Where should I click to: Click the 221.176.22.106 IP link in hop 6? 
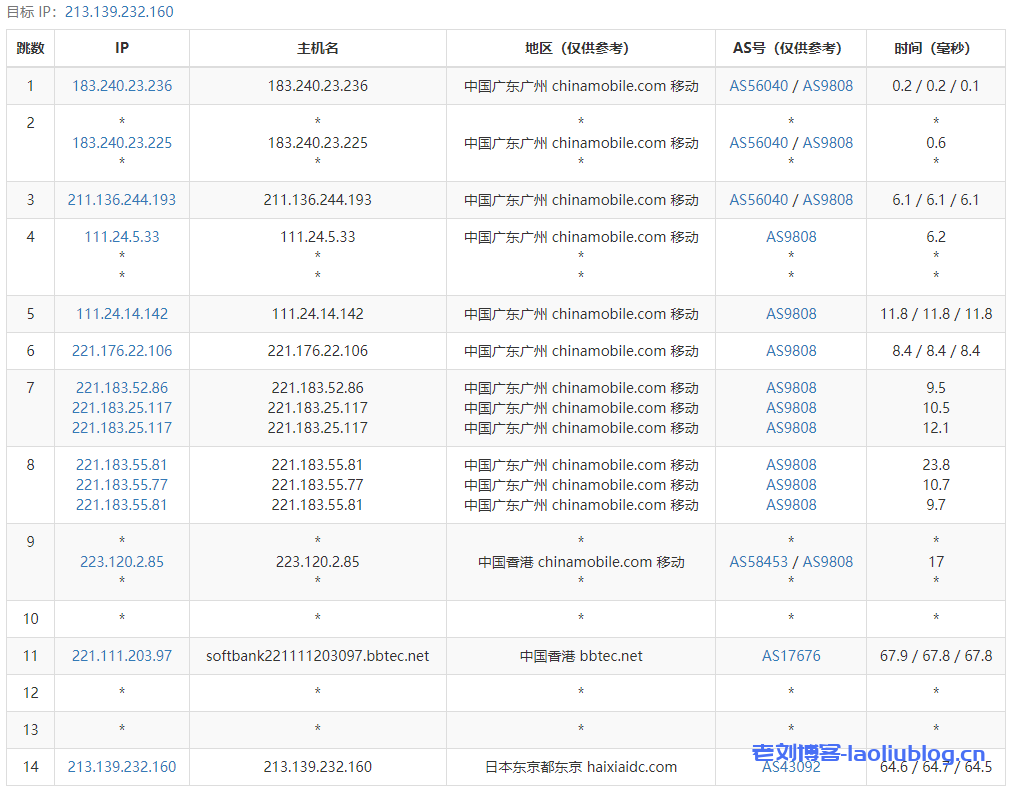(x=122, y=351)
